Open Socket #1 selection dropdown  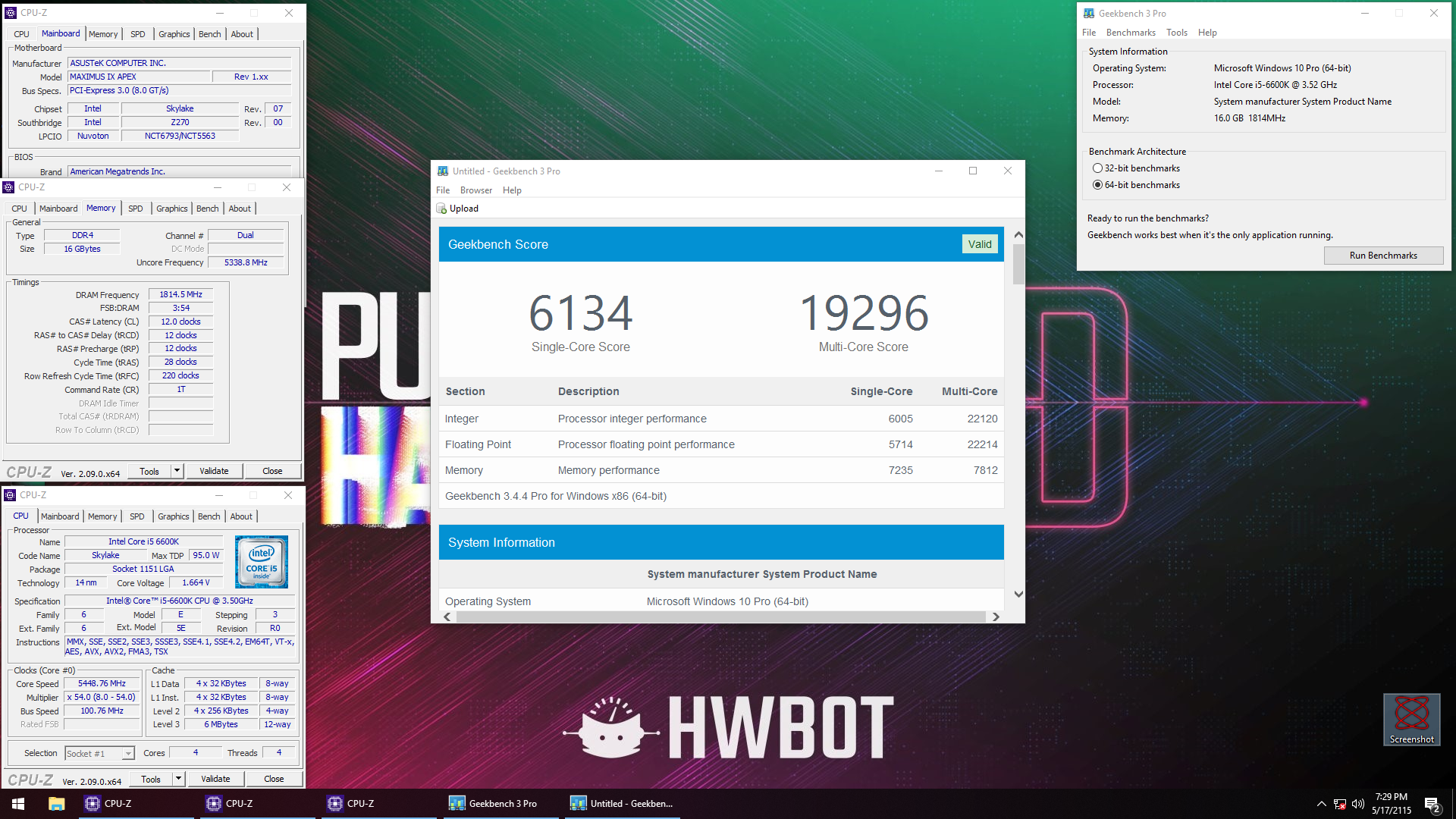99,753
